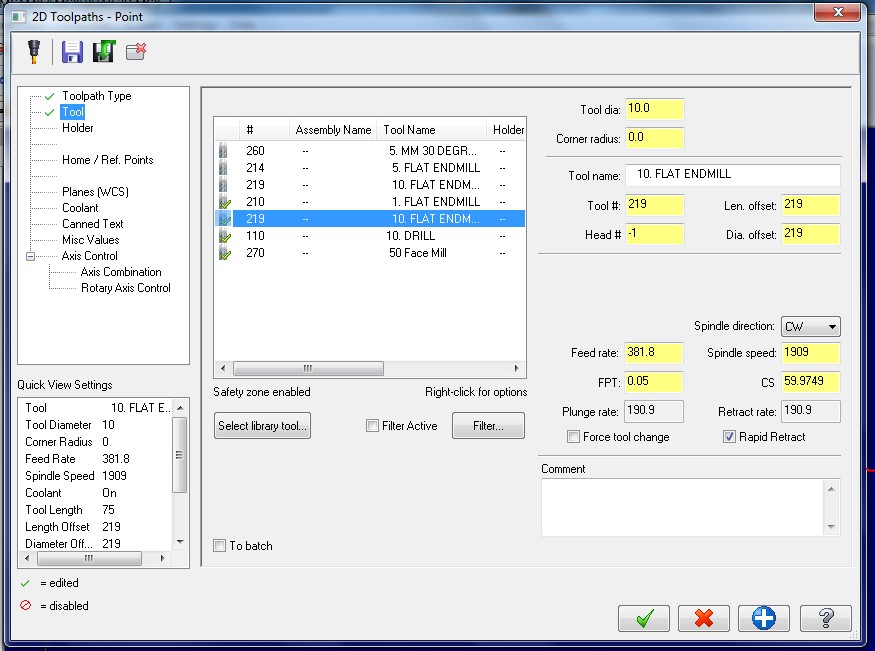Click the Corner radius field

coord(655,138)
